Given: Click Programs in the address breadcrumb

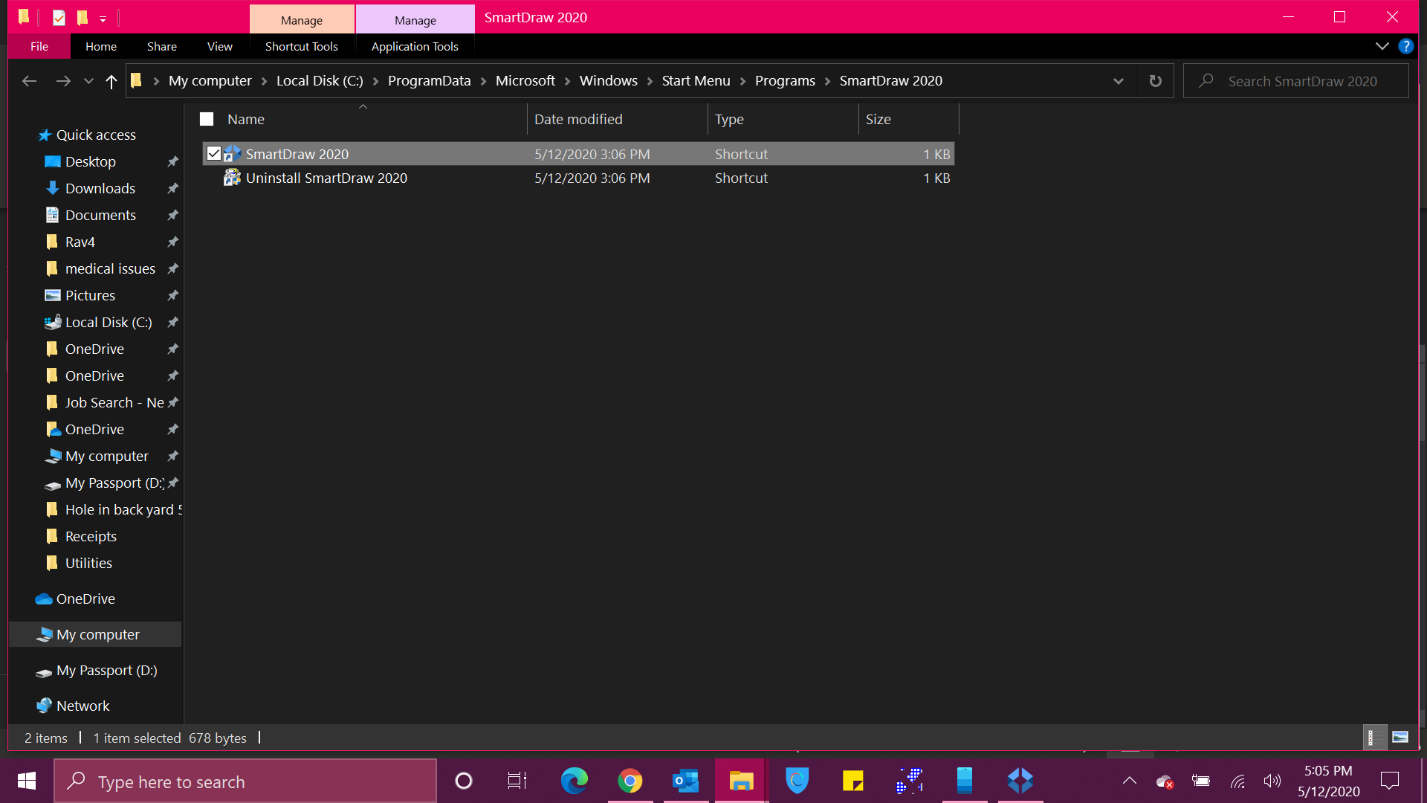Looking at the screenshot, I should 785,81.
